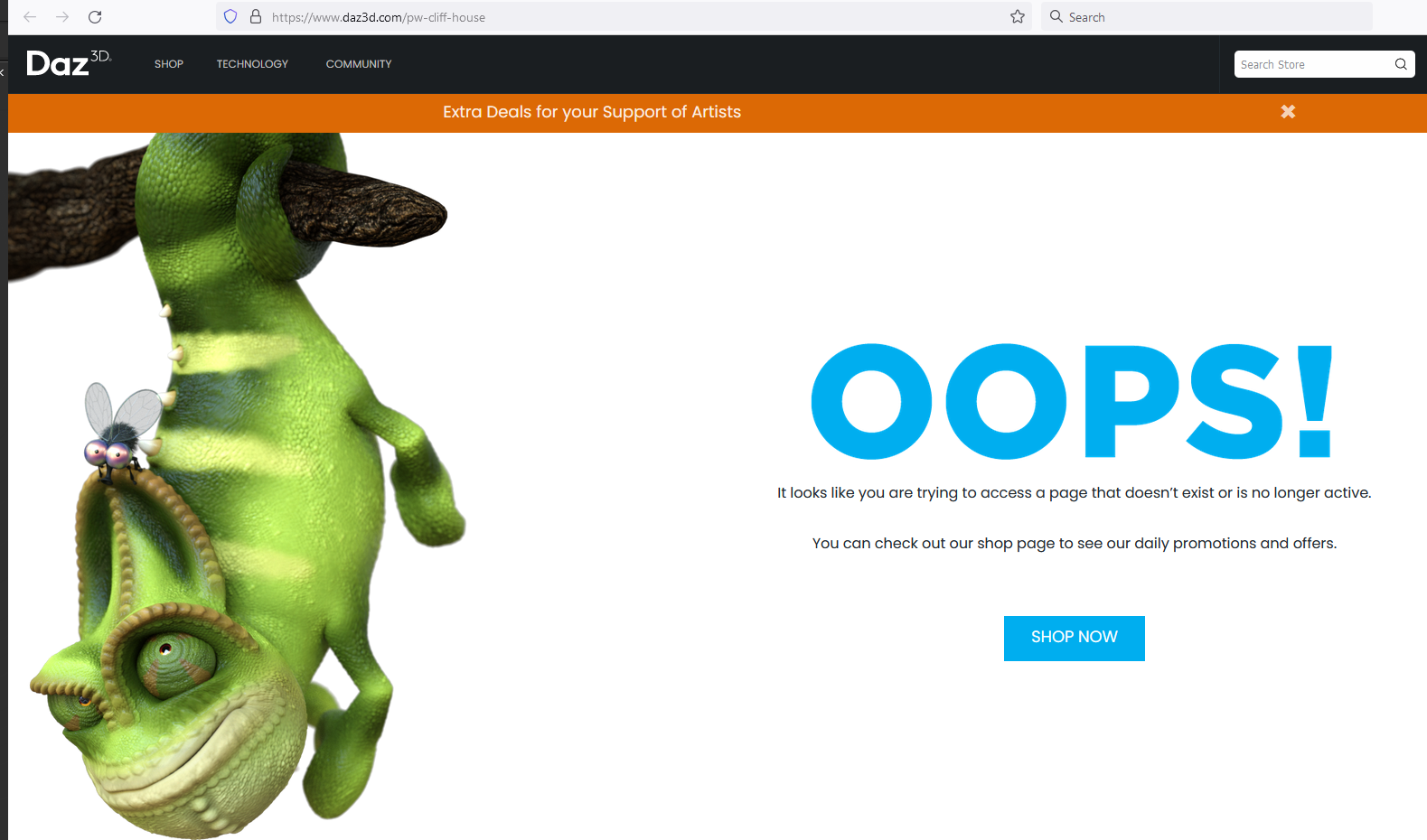1427x840 pixels.
Task: Click the browser search magnifier icon
Action: [x=1056, y=16]
